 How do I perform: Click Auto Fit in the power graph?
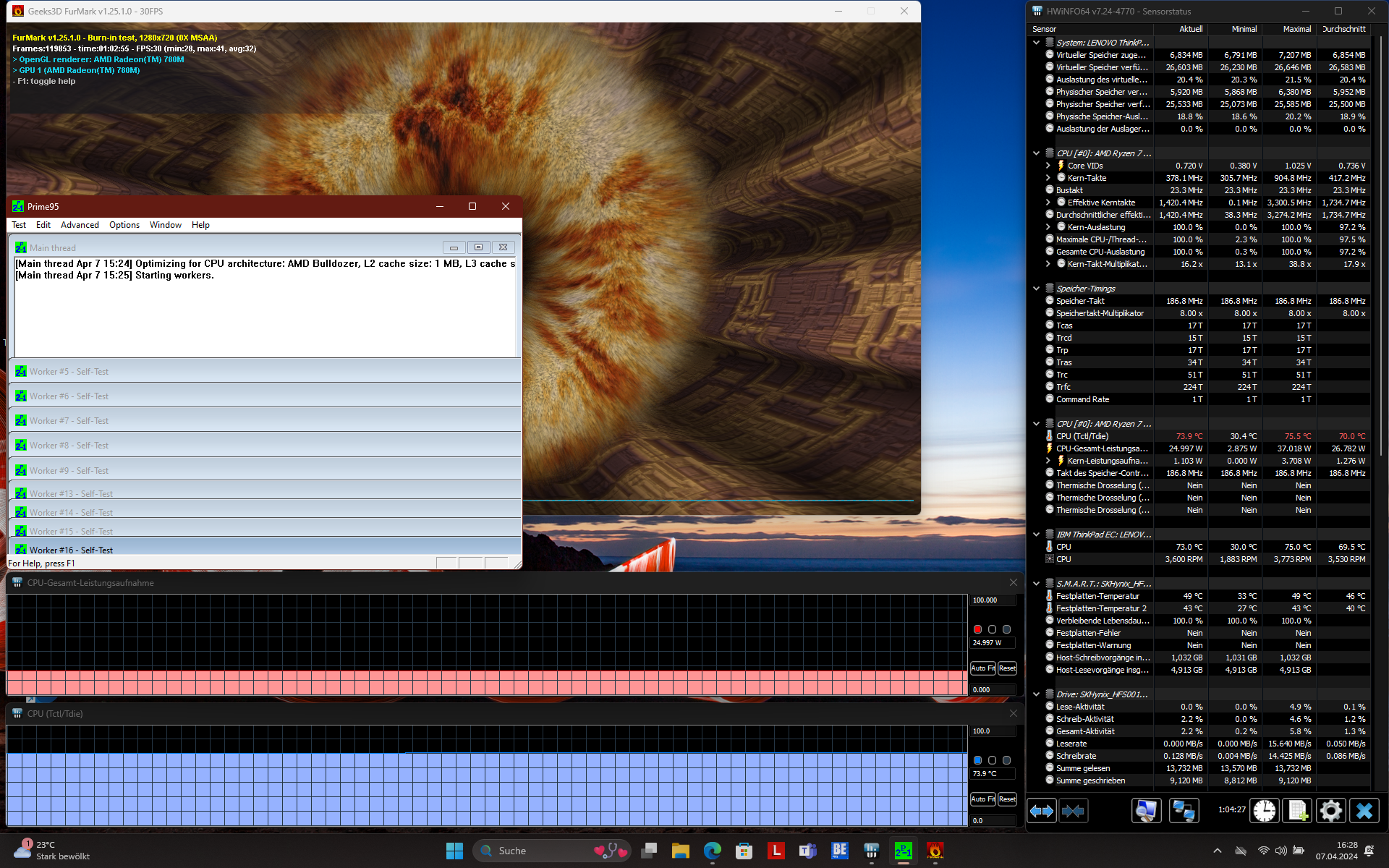click(982, 668)
